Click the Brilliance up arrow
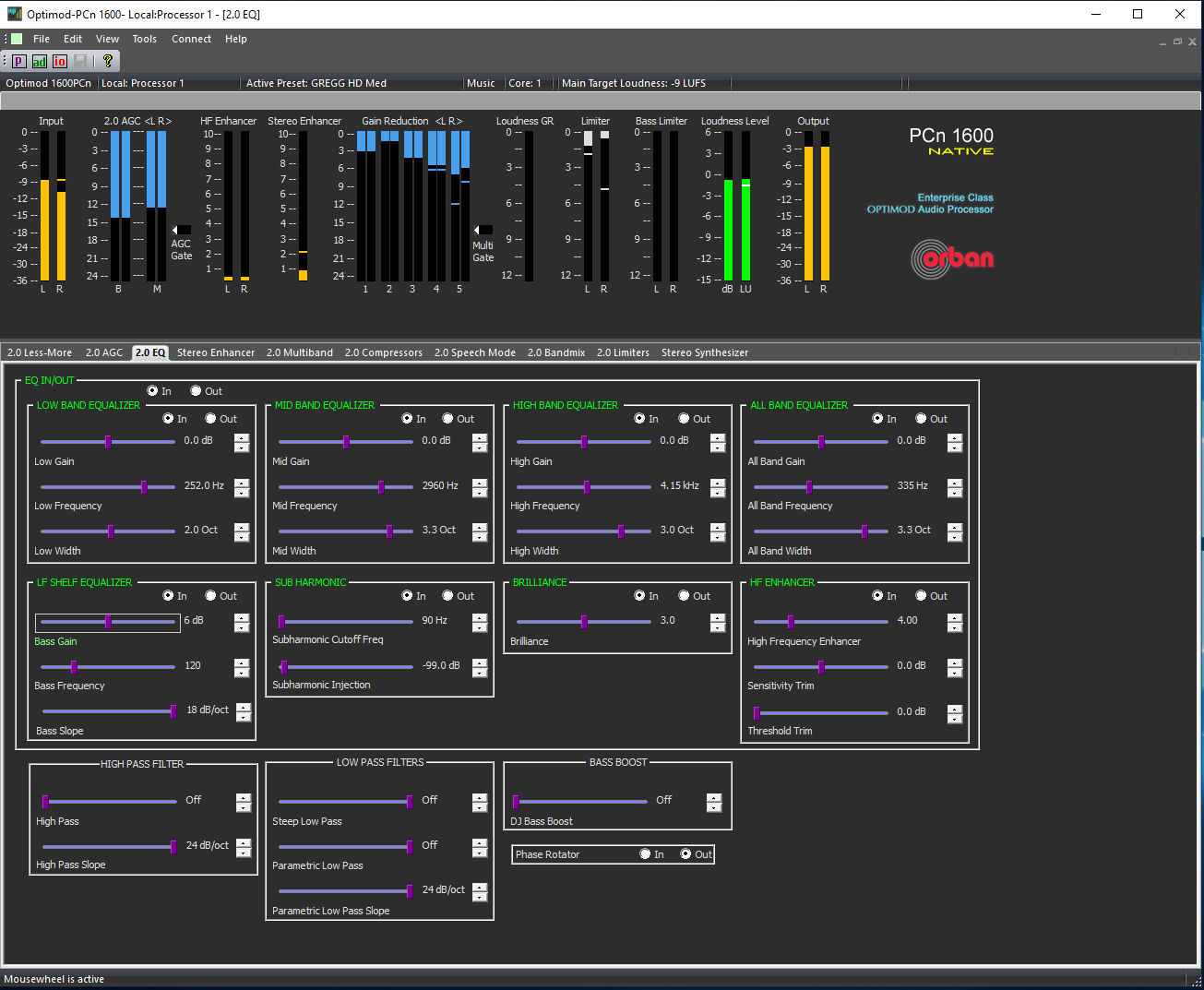 pyautogui.click(x=718, y=617)
